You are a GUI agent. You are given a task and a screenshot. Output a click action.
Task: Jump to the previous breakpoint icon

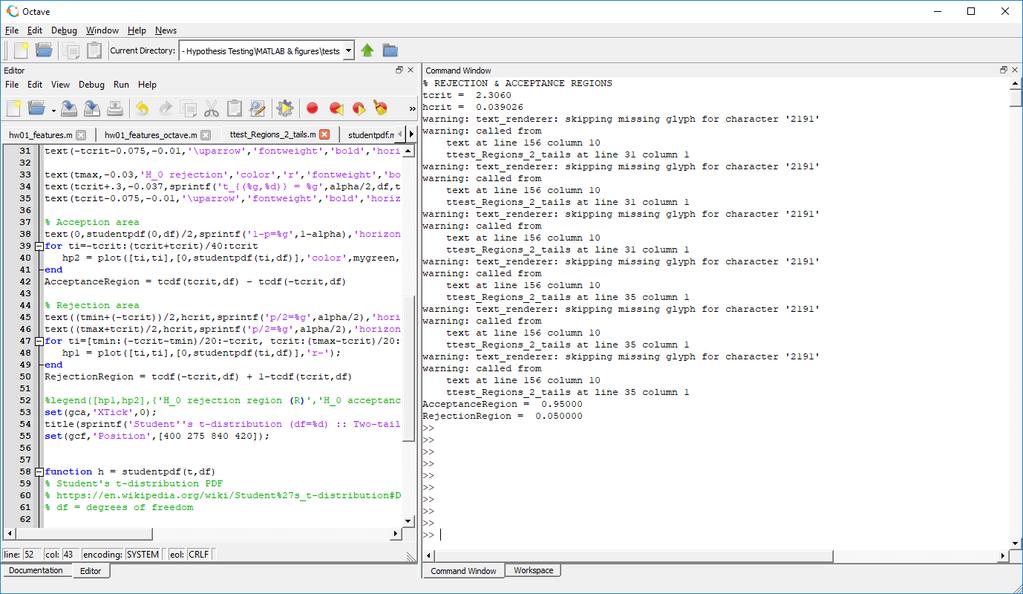[336, 108]
